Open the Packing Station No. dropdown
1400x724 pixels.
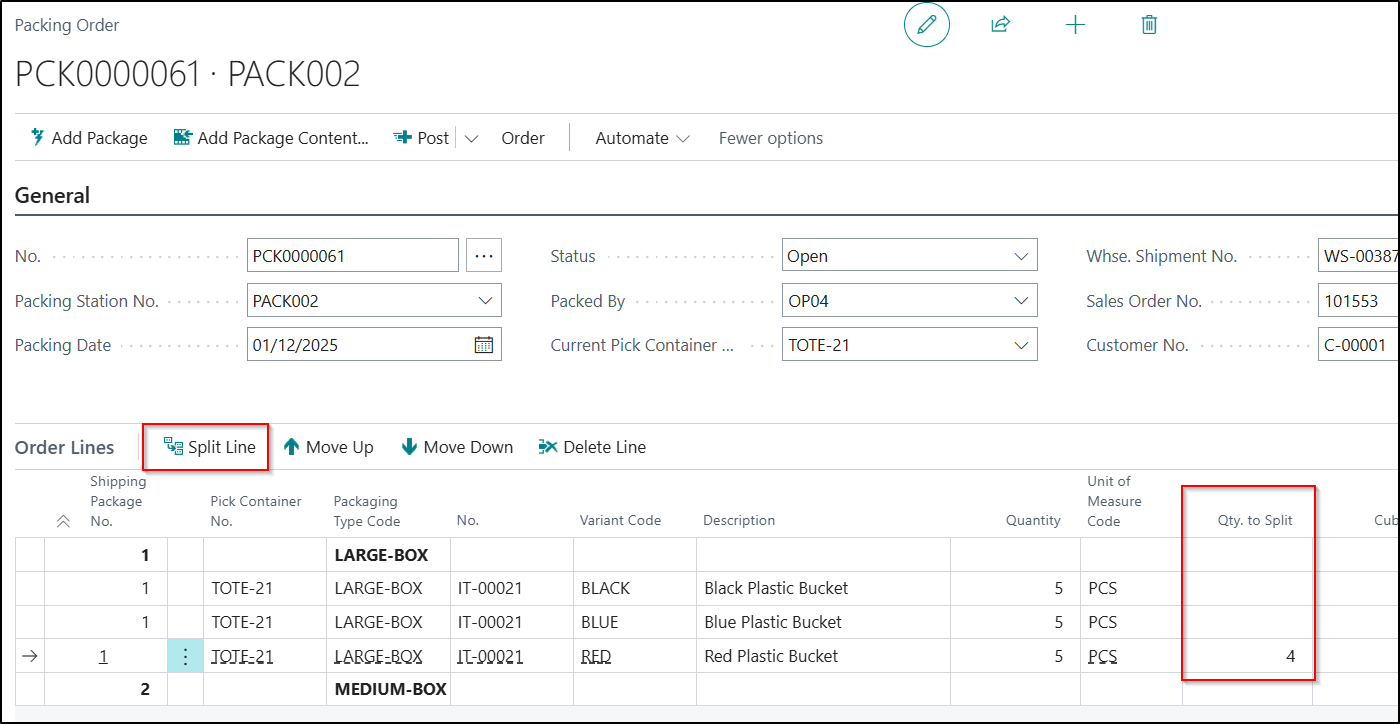pyautogui.click(x=486, y=300)
